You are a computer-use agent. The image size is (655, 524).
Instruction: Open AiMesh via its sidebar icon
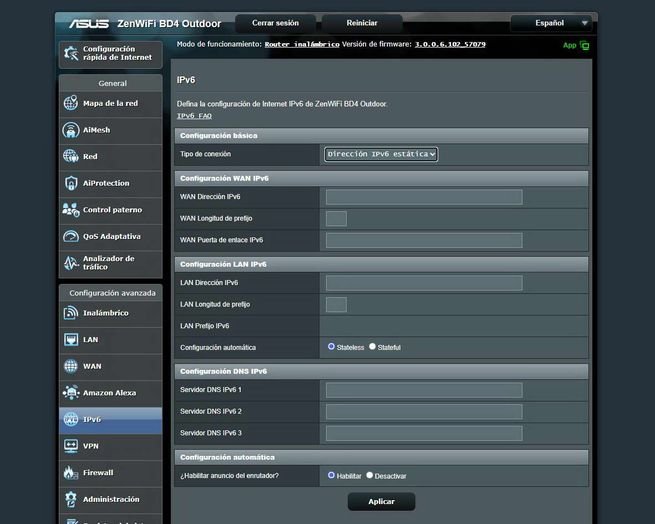pyautogui.click(x=71, y=130)
